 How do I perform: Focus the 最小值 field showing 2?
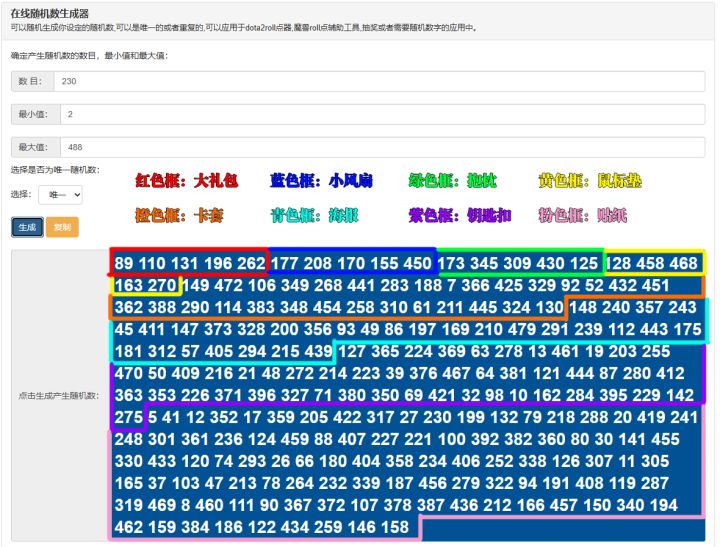(382, 114)
